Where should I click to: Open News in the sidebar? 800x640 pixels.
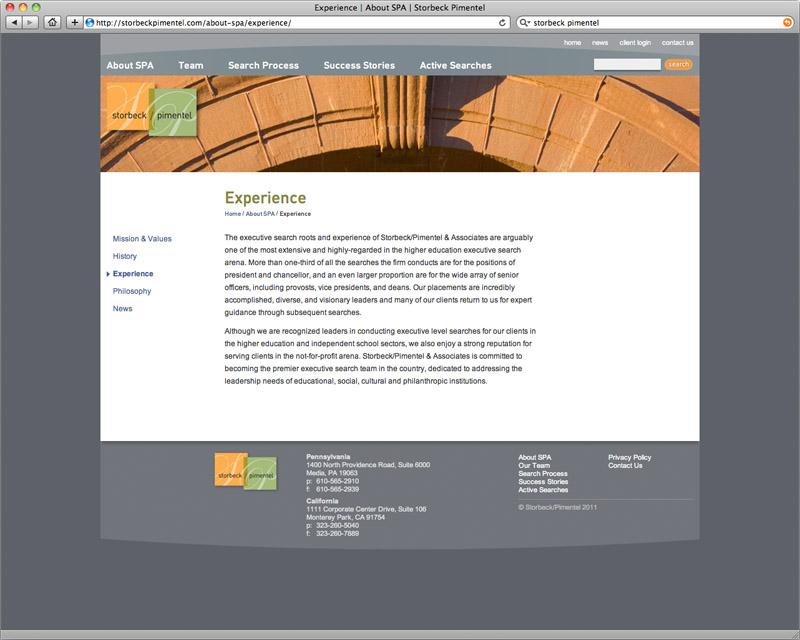122,308
